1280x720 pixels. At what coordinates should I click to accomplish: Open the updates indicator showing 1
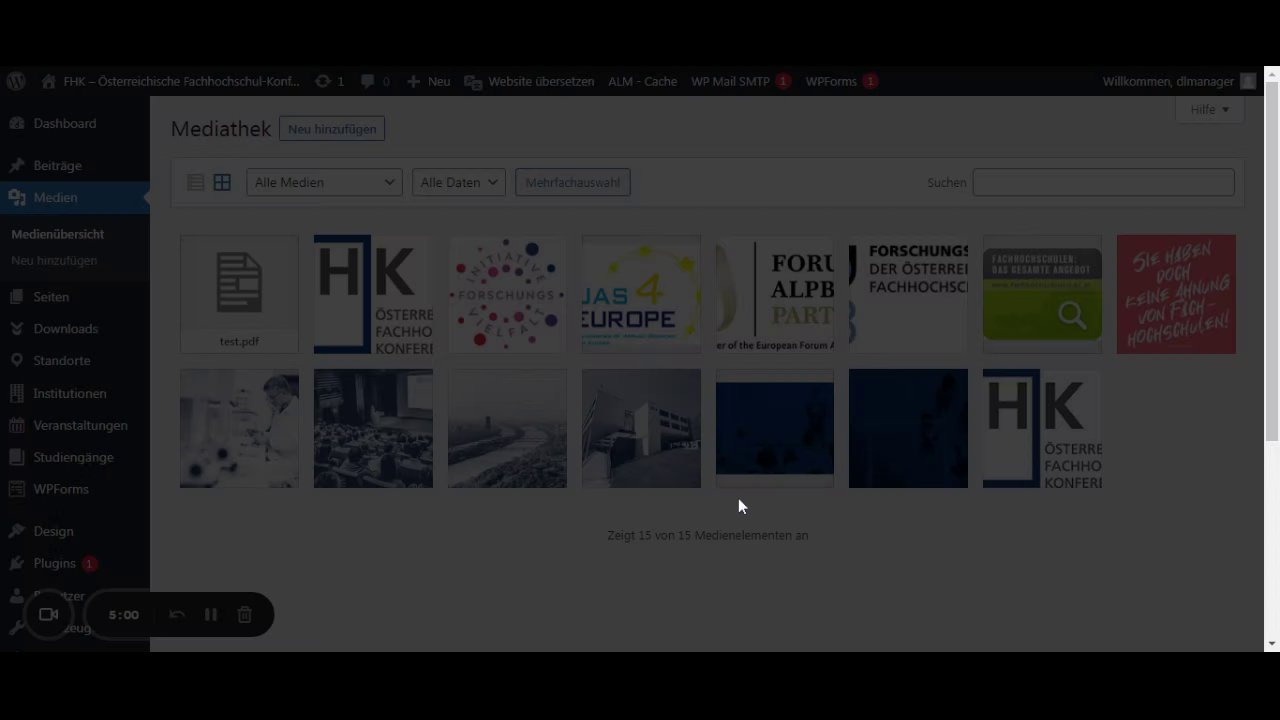point(330,81)
